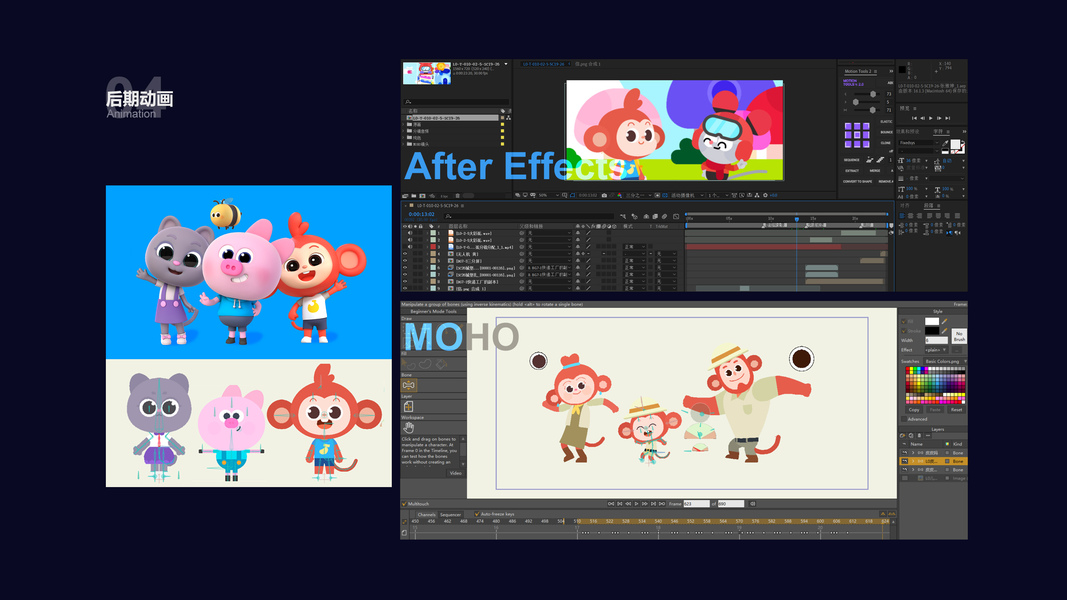Toggle visibility of the highlighted Moho Bone layer
The width and height of the screenshot is (1067, 600).
(x=905, y=461)
